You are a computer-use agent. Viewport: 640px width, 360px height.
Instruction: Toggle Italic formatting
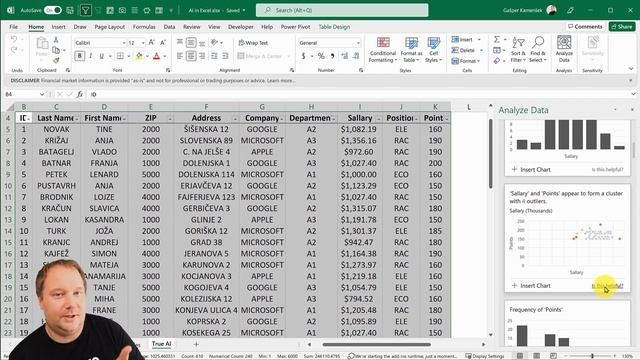coord(90,56)
